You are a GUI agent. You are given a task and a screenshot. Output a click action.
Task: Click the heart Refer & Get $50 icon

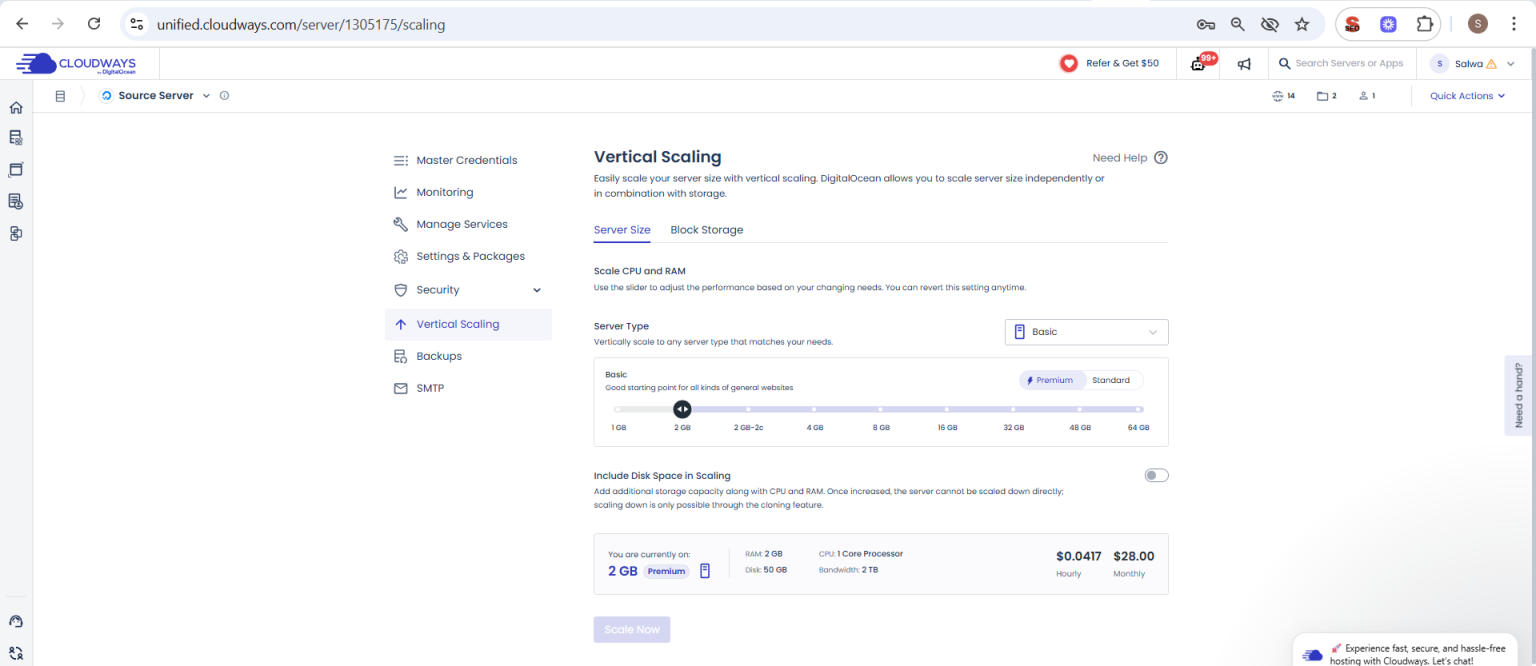(1069, 64)
